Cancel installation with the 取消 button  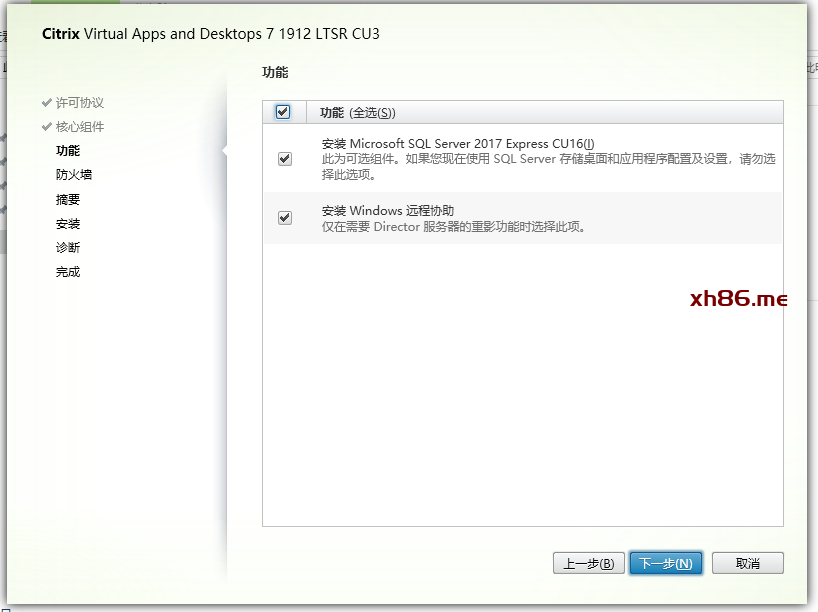pyautogui.click(x=748, y=563)
